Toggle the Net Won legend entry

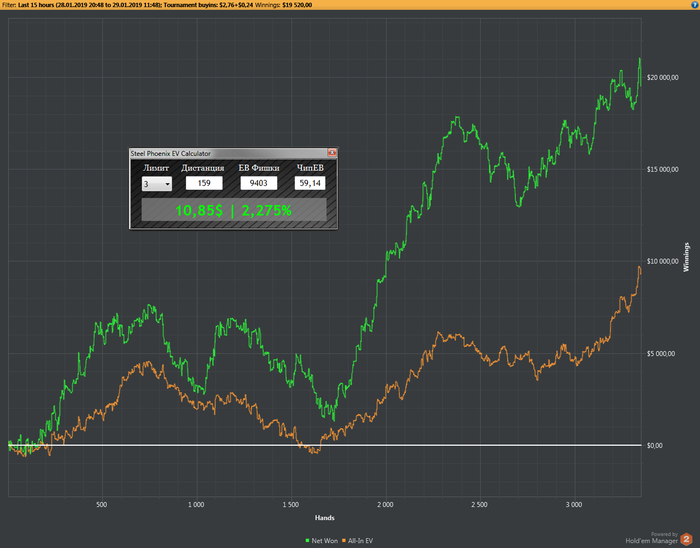pos(321,540)
